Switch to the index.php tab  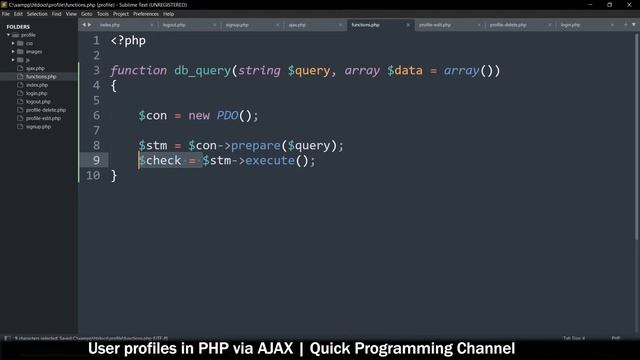tap(110, 25)
